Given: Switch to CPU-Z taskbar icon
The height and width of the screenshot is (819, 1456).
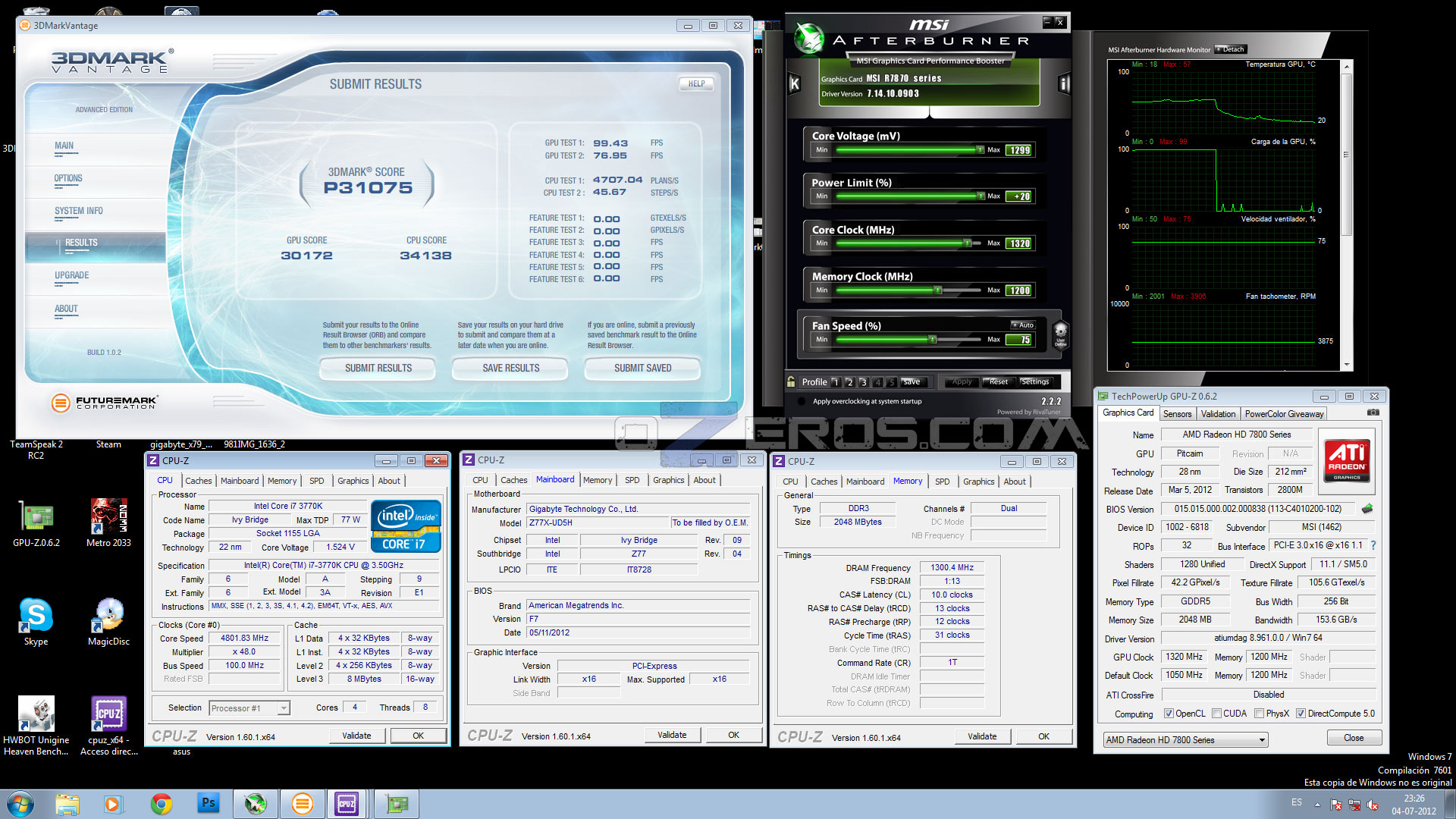Looking at the screenshot, I should pyautogui.click(x=347, y=804).
